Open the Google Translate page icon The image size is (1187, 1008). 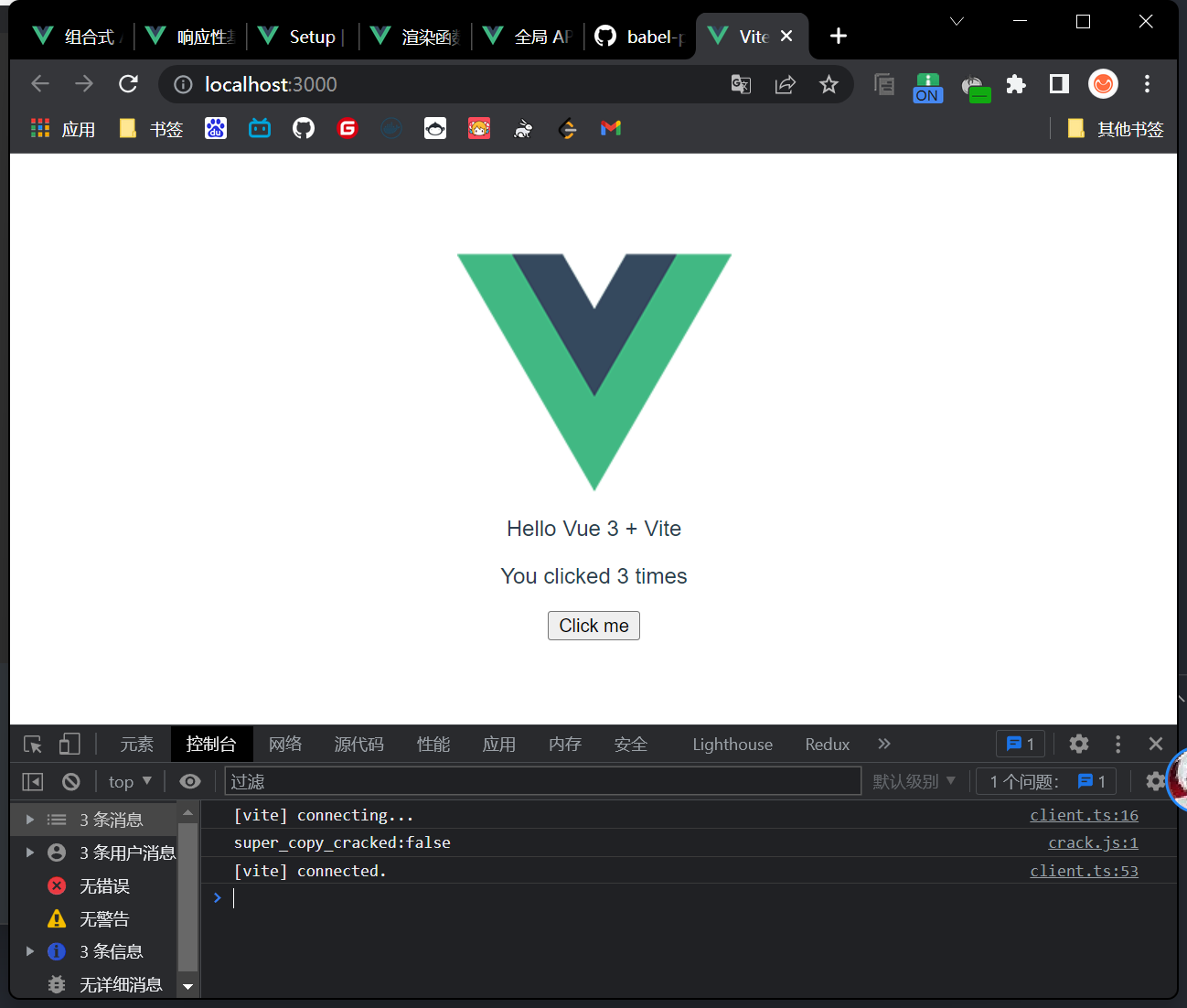[x=741, y=85]
